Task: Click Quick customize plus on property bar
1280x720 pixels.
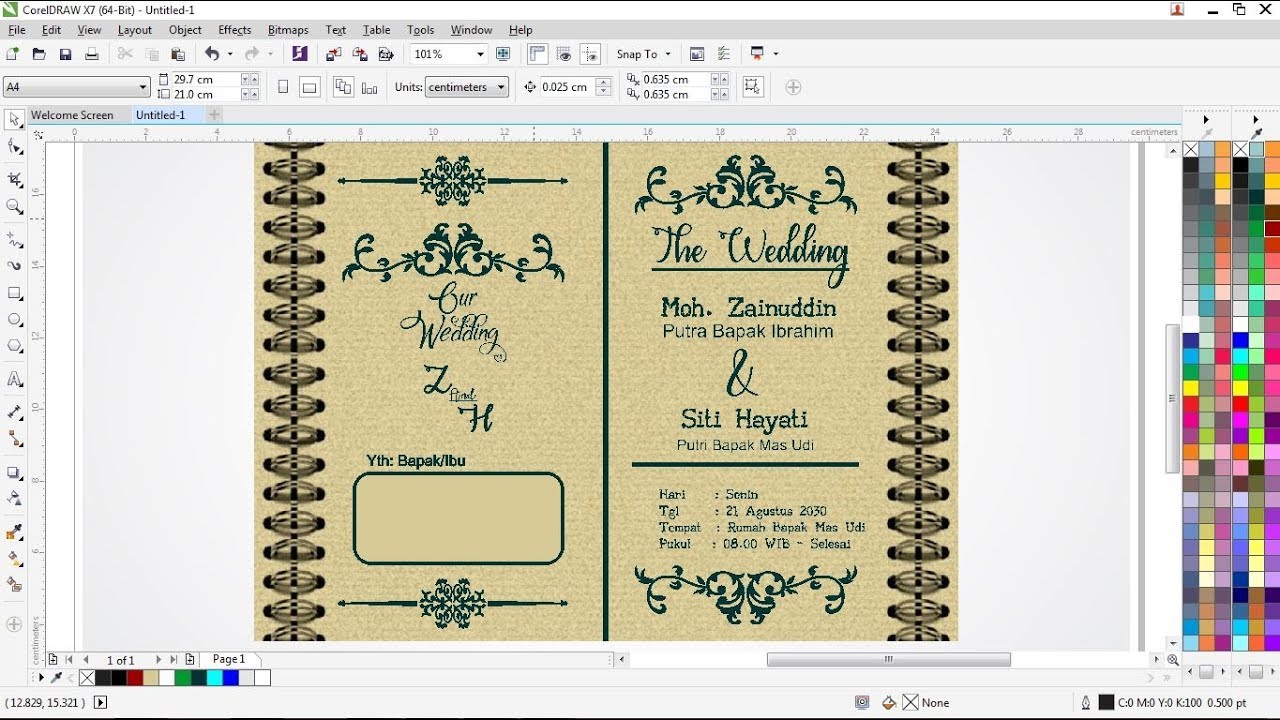Action: click(793, 87)
